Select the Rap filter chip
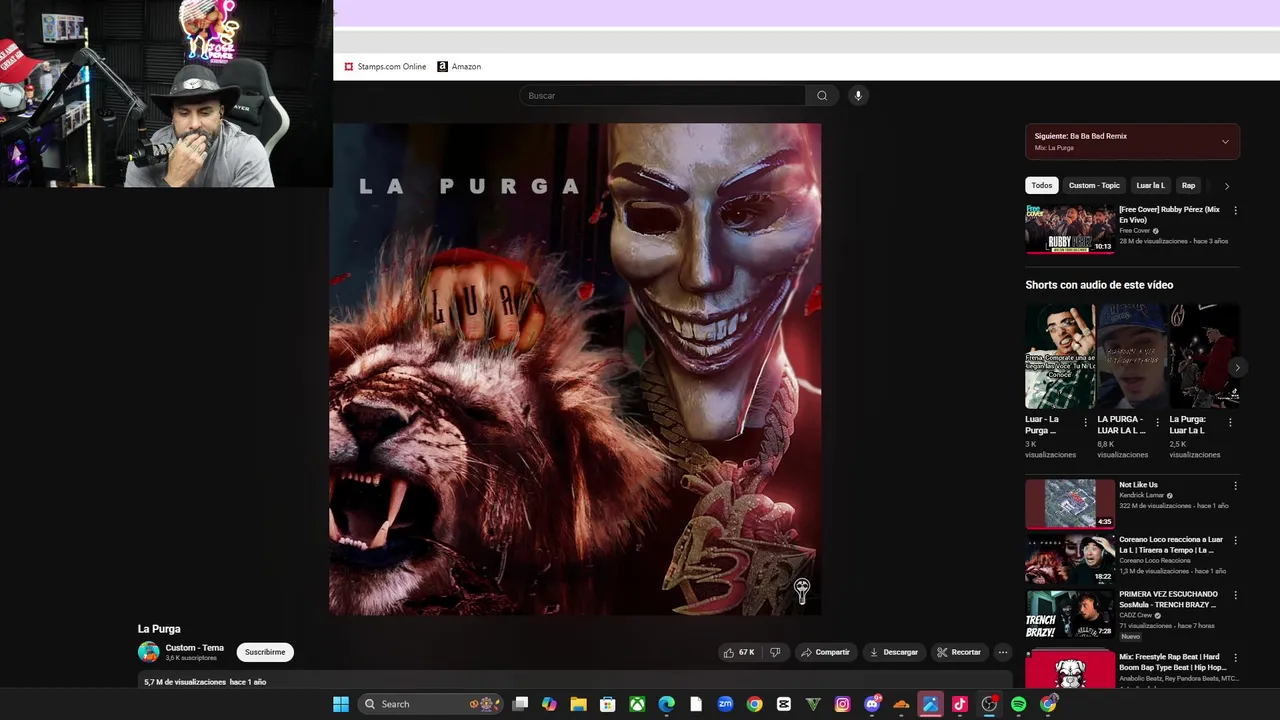Viewport: 1280px width, 720px height. coord(1188,185)
